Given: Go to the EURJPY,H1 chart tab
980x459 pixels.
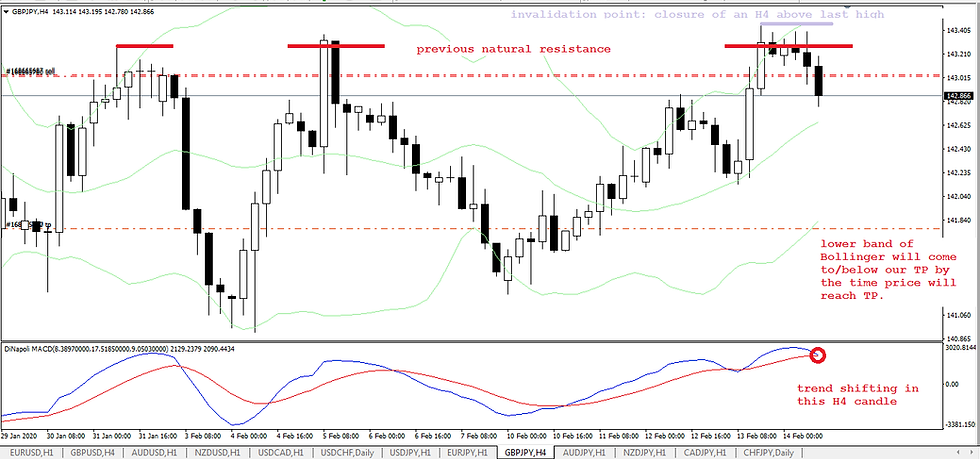Looking at the screenshot, I should tap(469, 453).
